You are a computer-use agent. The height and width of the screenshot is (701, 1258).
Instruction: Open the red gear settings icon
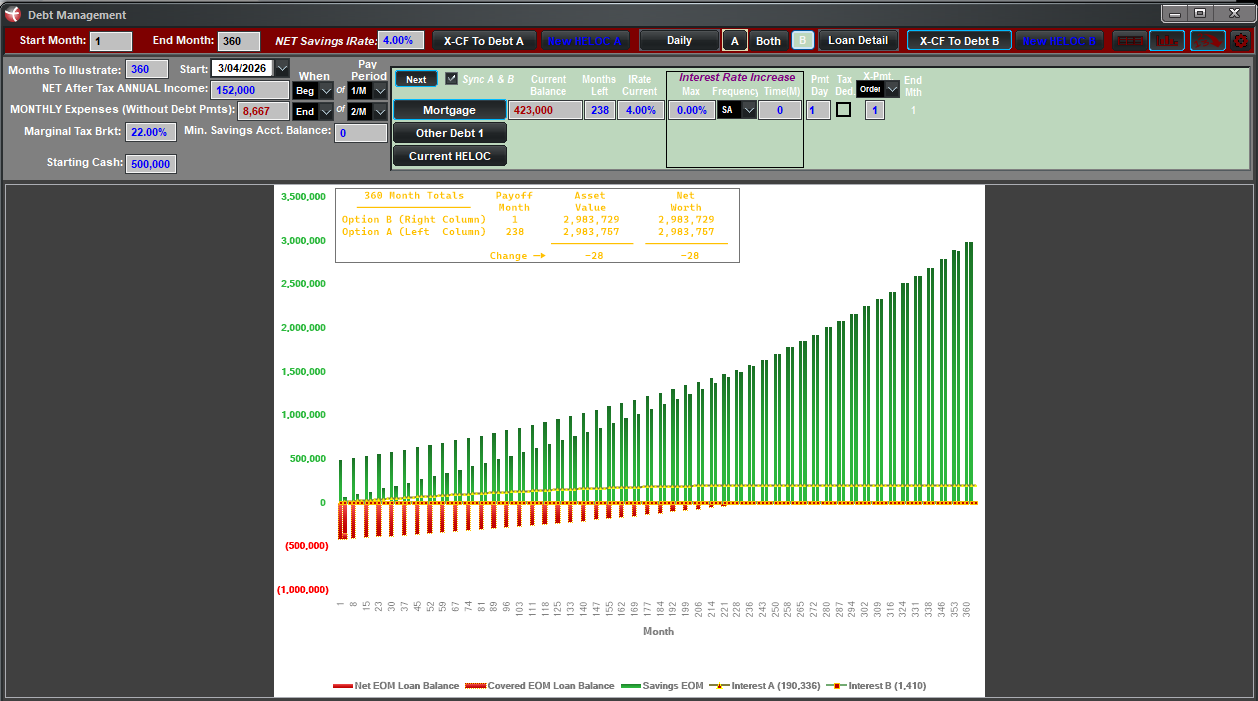coord(1241,41)
